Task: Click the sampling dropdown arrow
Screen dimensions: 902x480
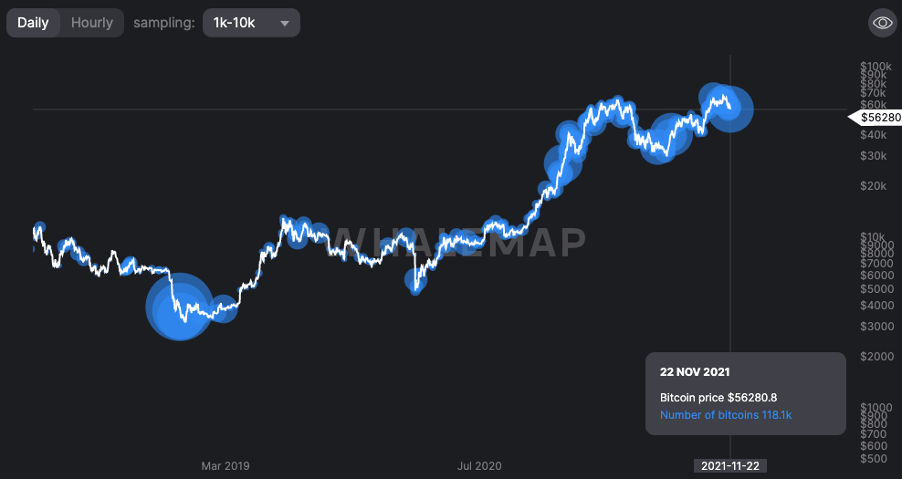Action: pyautogui.click(x=286, y=23)
